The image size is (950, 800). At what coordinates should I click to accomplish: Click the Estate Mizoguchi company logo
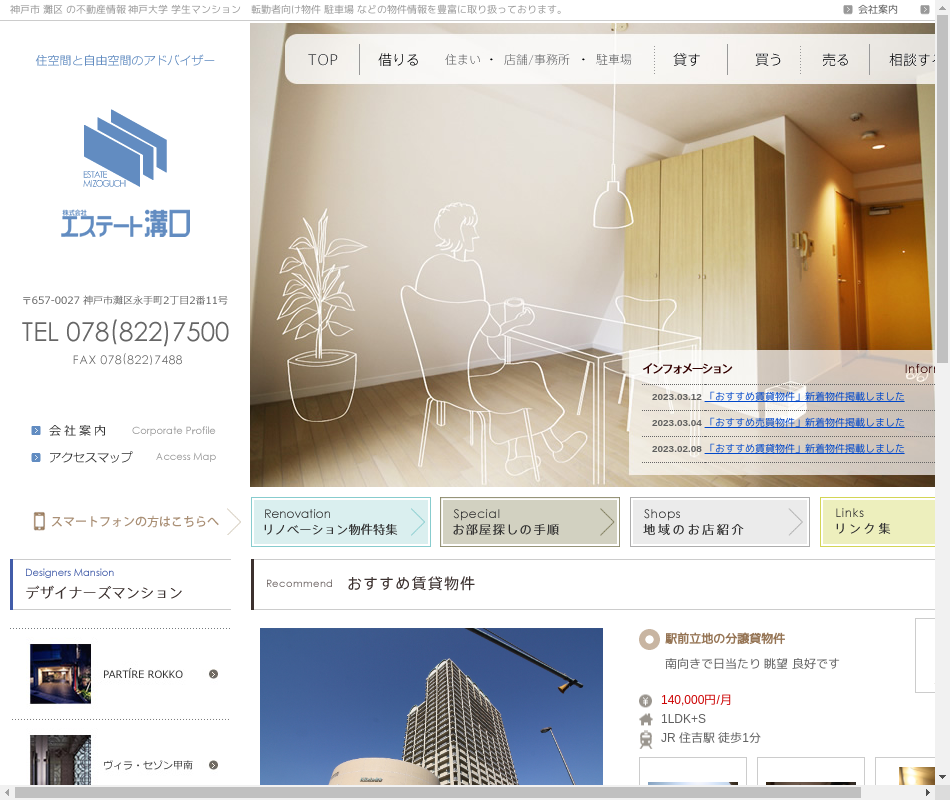tap(125, 173)
